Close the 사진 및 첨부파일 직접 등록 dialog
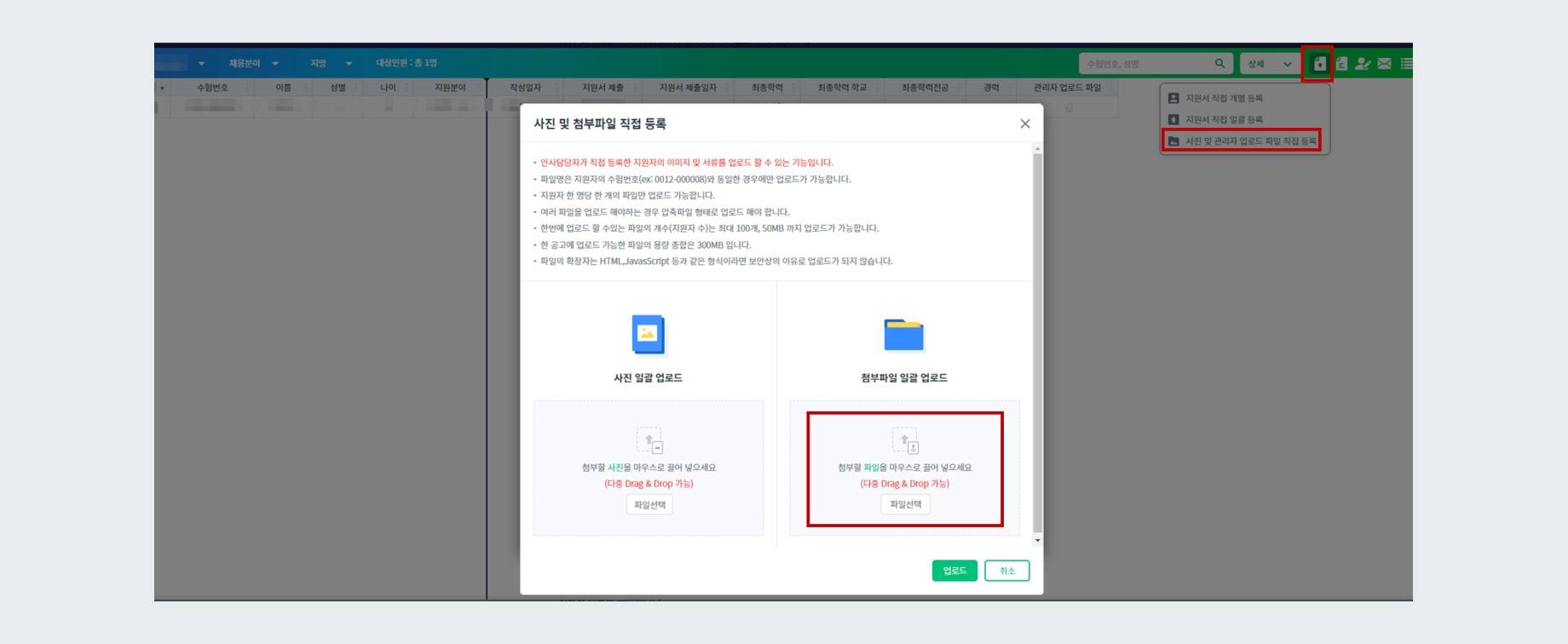This screenshot has width=1568, height=644. pos(1025,124)
